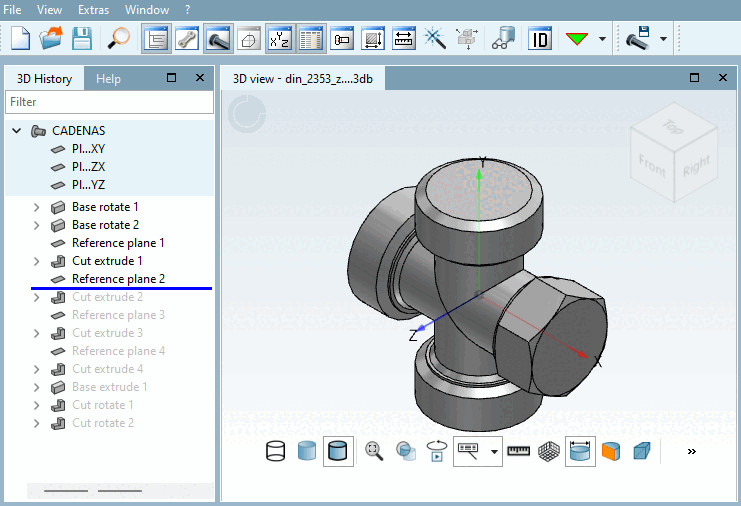
Task: Click the Filter input field
Action: point(109,102)
